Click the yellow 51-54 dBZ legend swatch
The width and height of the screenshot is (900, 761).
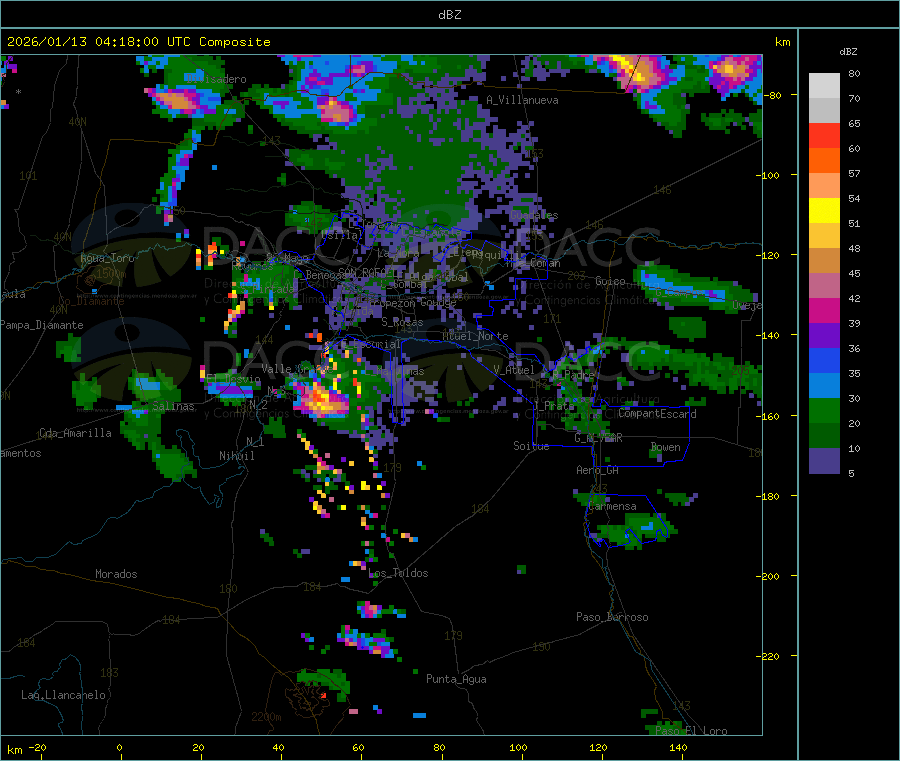pos(824,211)
